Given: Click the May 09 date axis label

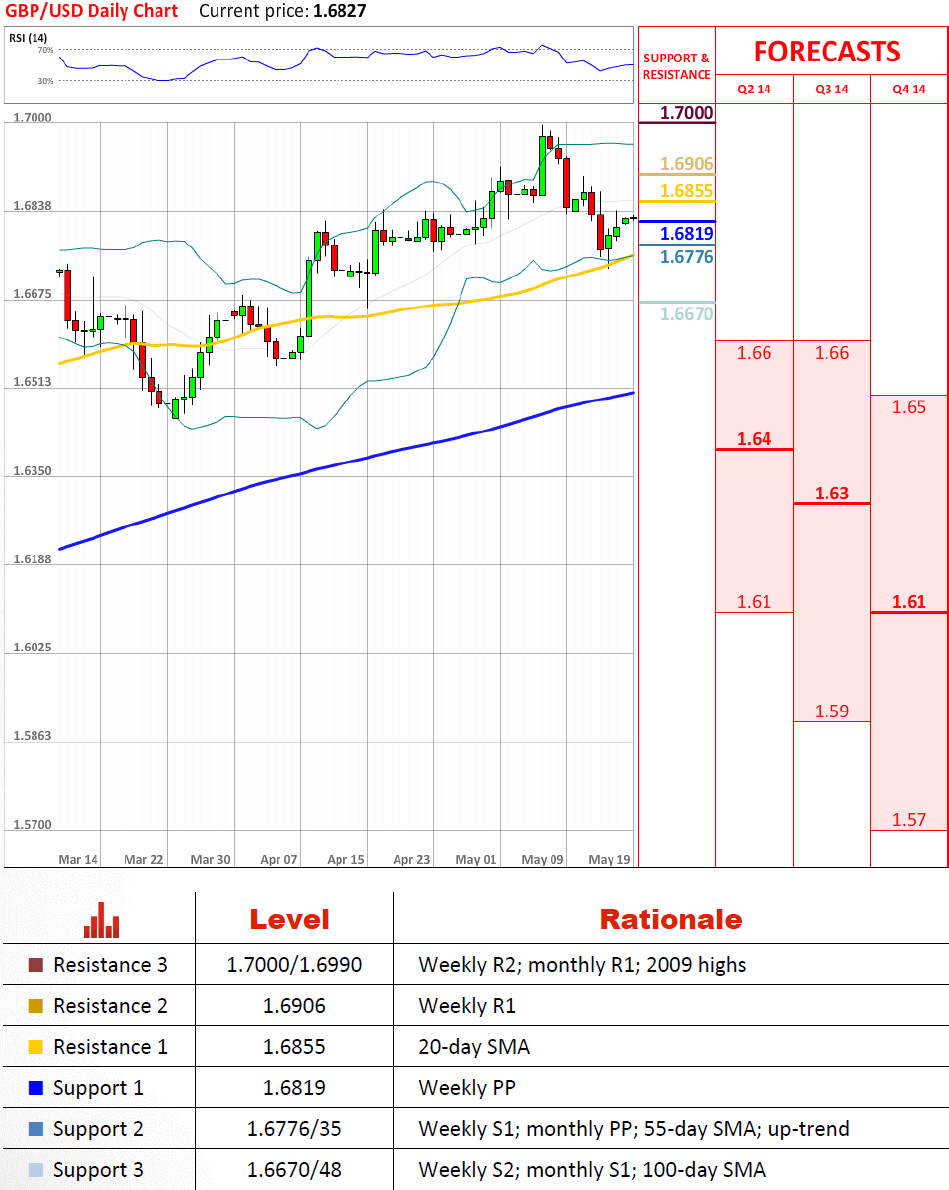Looking at the screenshot, I should pyautogui.click(x=542, y=859).
